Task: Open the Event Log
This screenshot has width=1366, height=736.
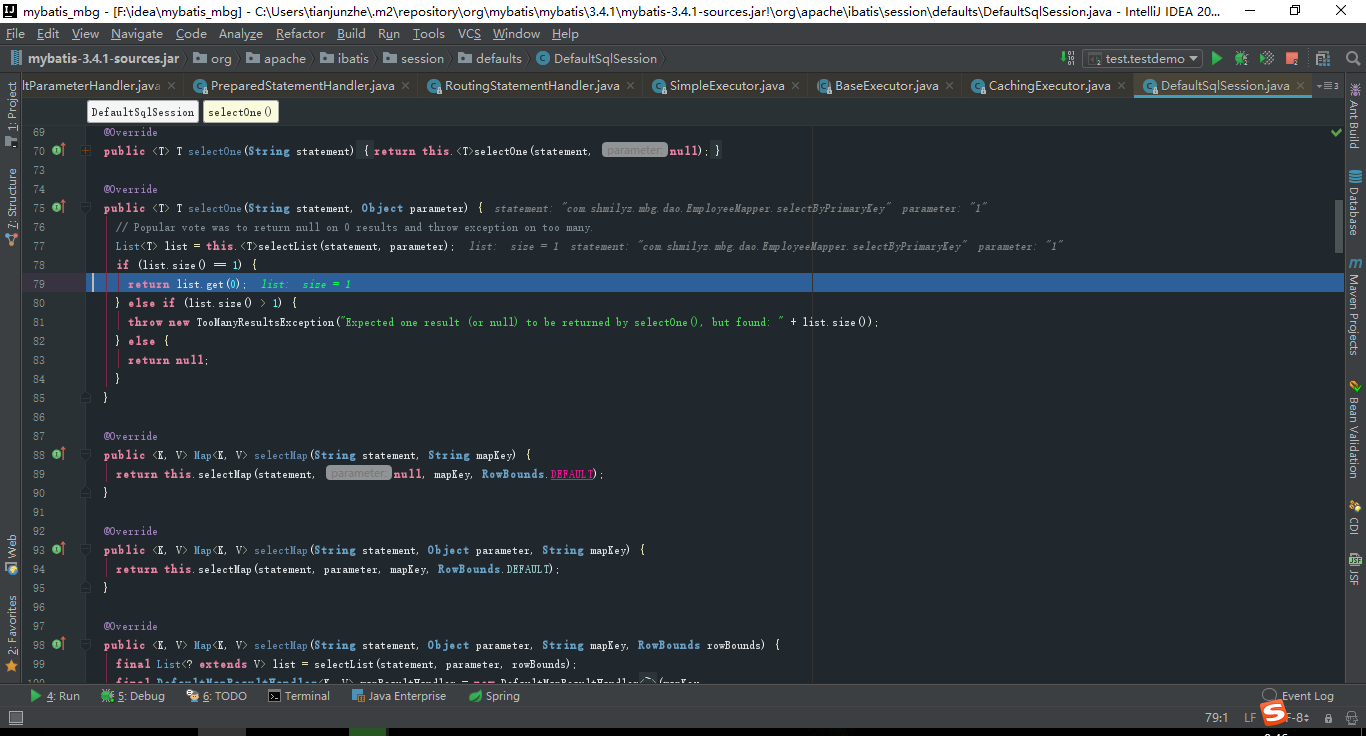Action: pyautogui.click(x=1307, y=695)
